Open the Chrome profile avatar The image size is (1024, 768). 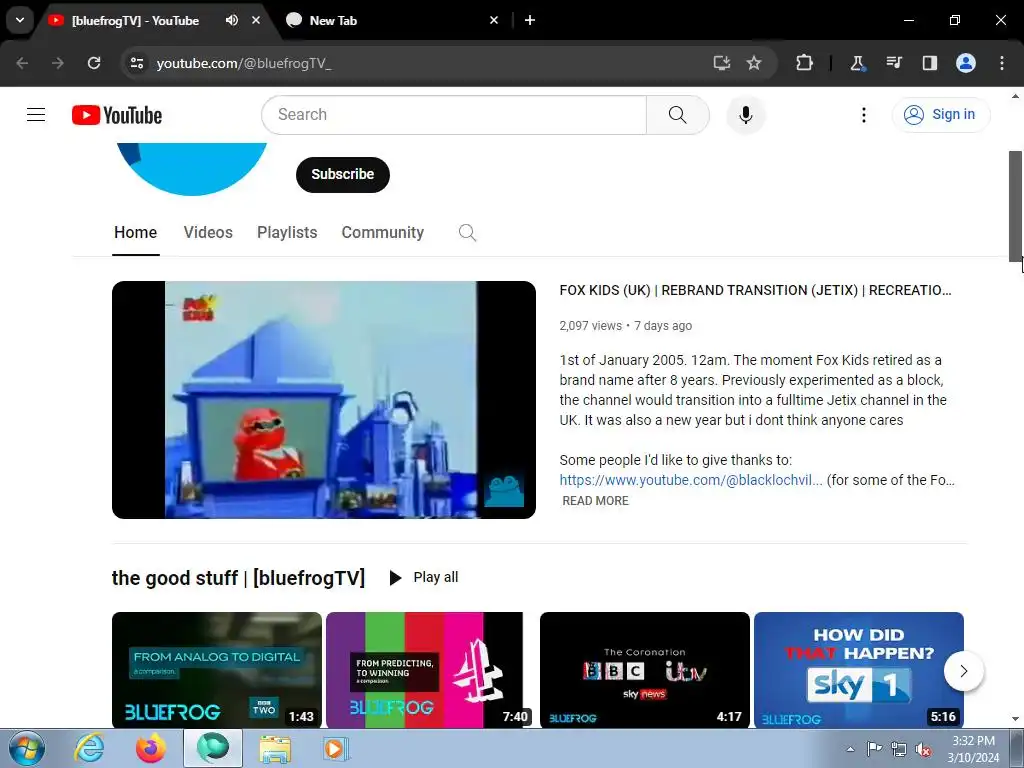(x=965, y=63)
